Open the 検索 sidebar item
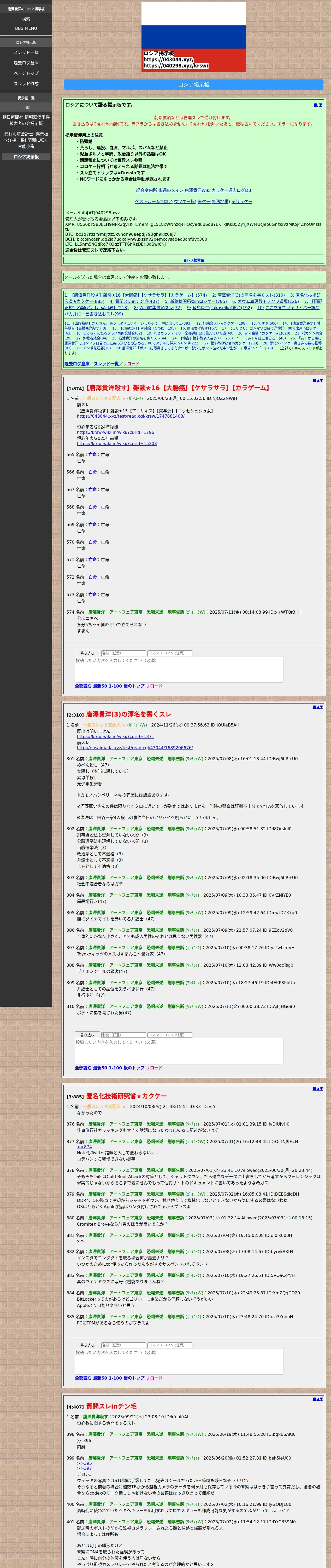 tap(26, 19)
